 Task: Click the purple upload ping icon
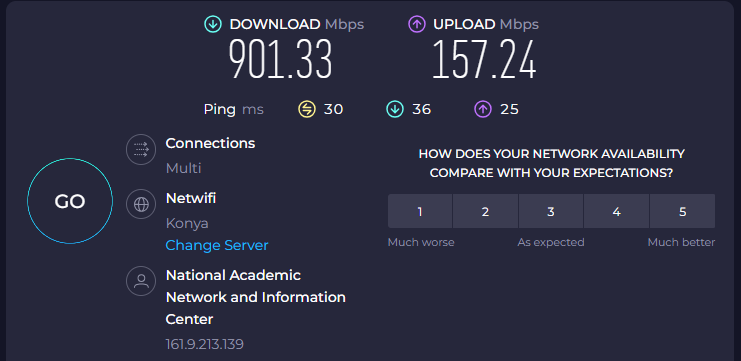(x=483, y=110)
